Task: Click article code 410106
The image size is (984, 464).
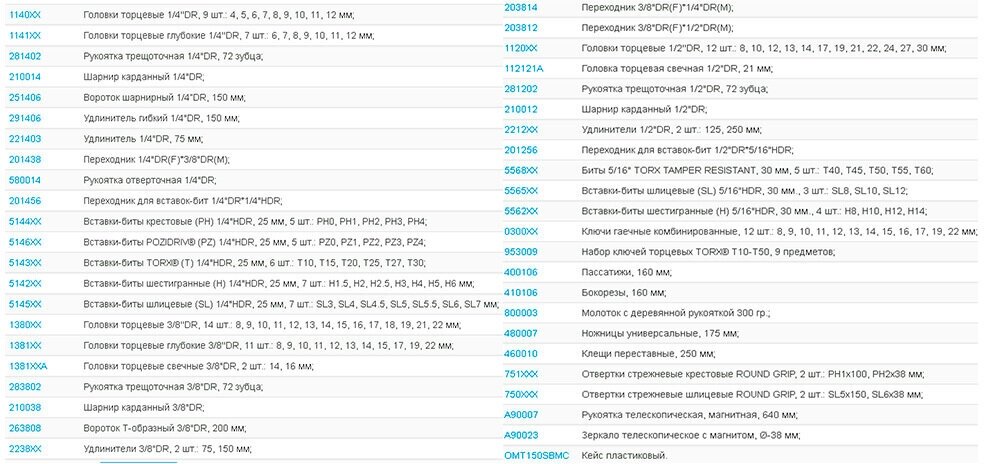Action: pos(521,293)
